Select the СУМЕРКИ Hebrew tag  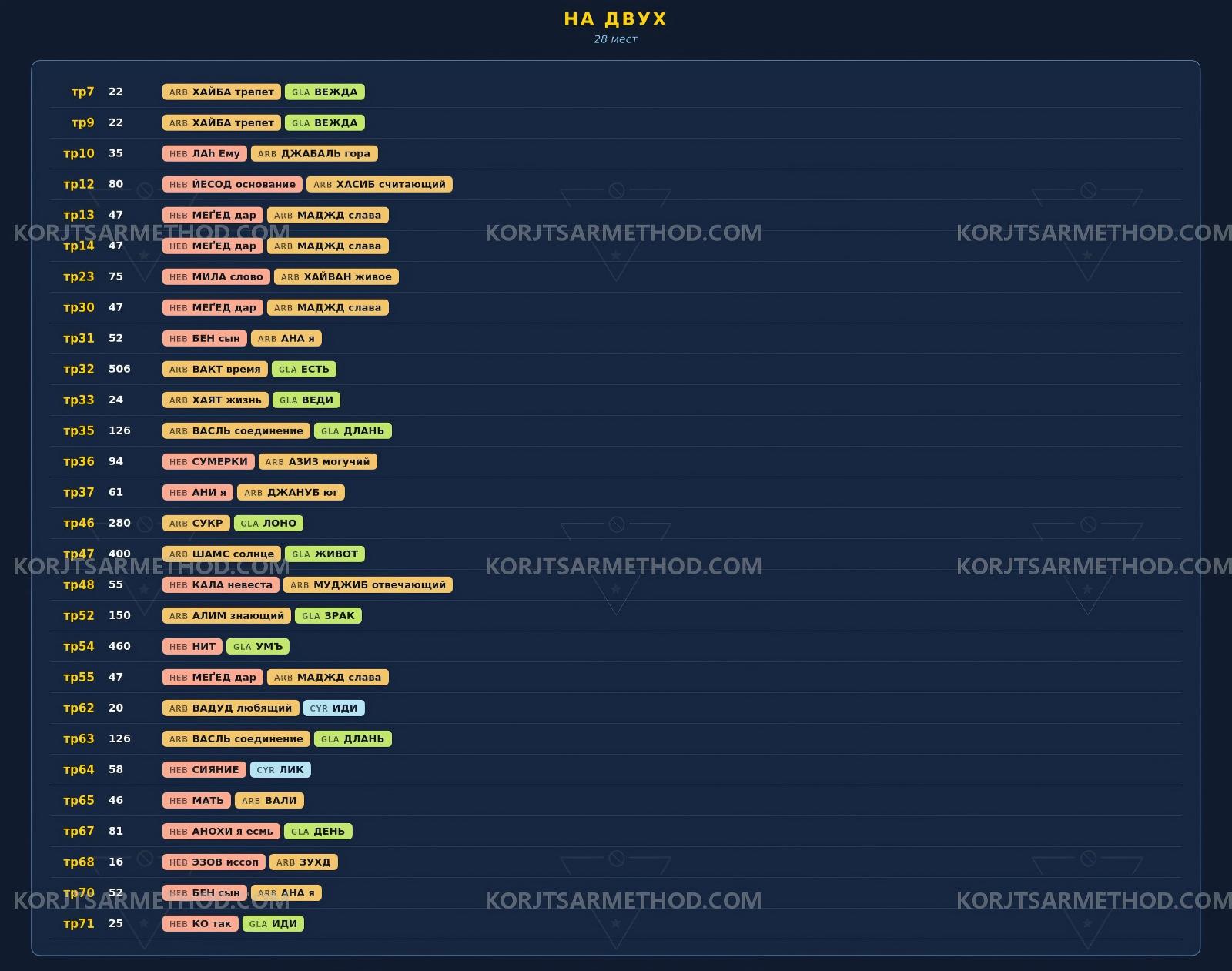click(209, 461)
